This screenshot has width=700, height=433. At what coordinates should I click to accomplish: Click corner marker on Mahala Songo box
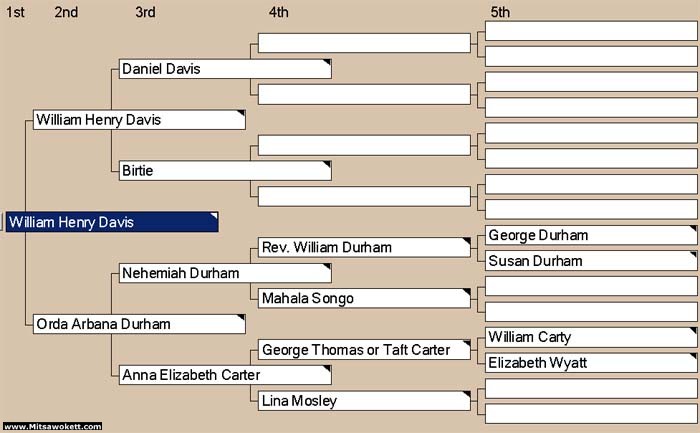pos(467,292)
